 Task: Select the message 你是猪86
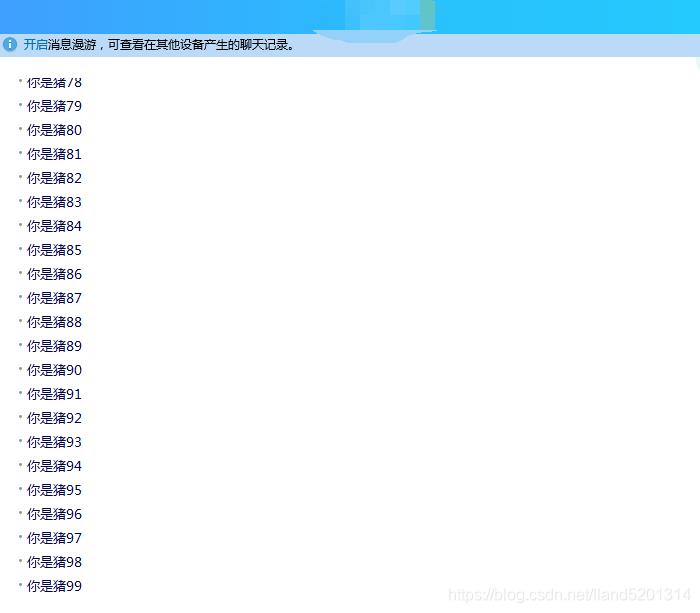point(54,274)
